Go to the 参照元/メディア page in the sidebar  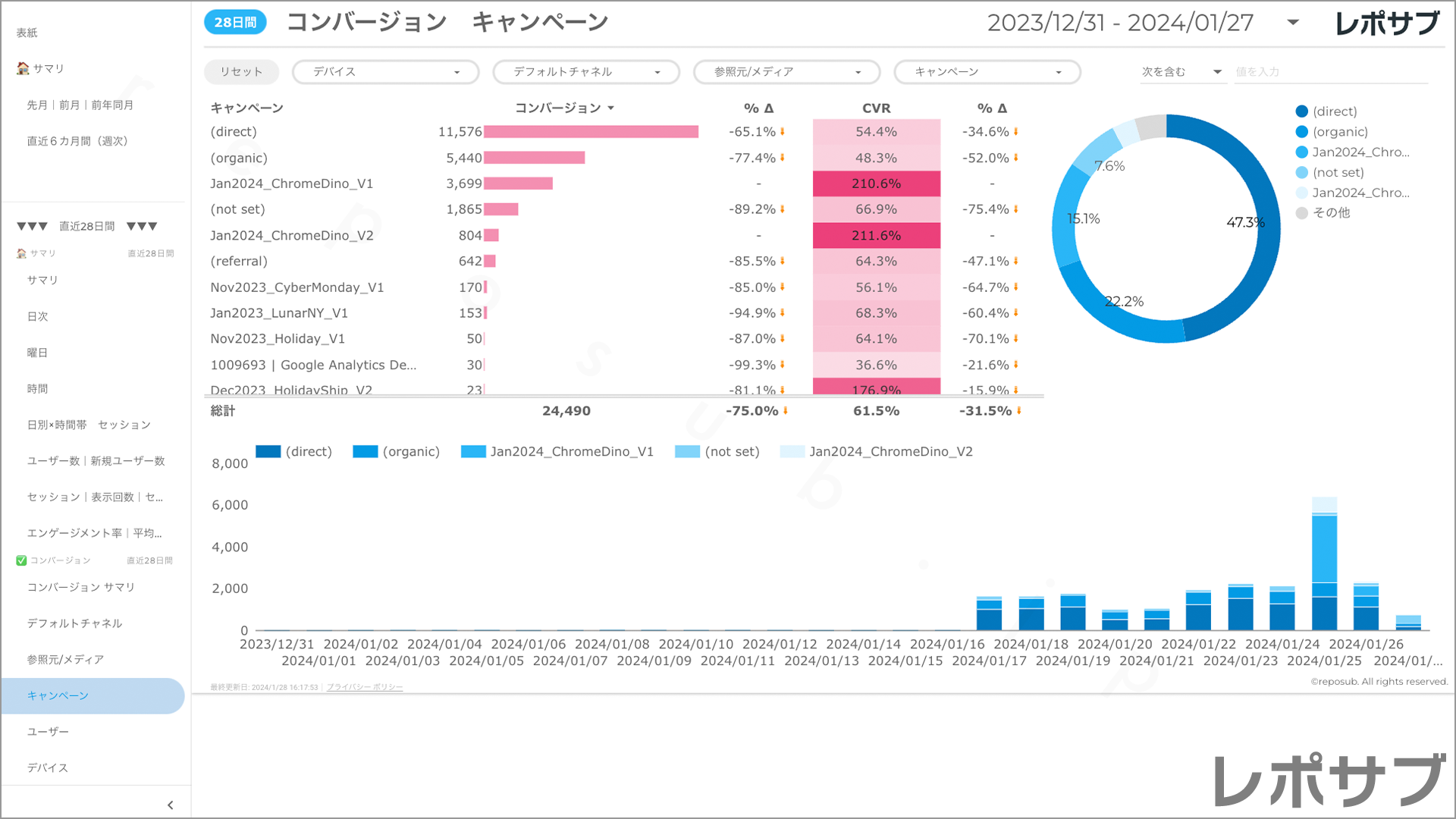click(65, 660)
